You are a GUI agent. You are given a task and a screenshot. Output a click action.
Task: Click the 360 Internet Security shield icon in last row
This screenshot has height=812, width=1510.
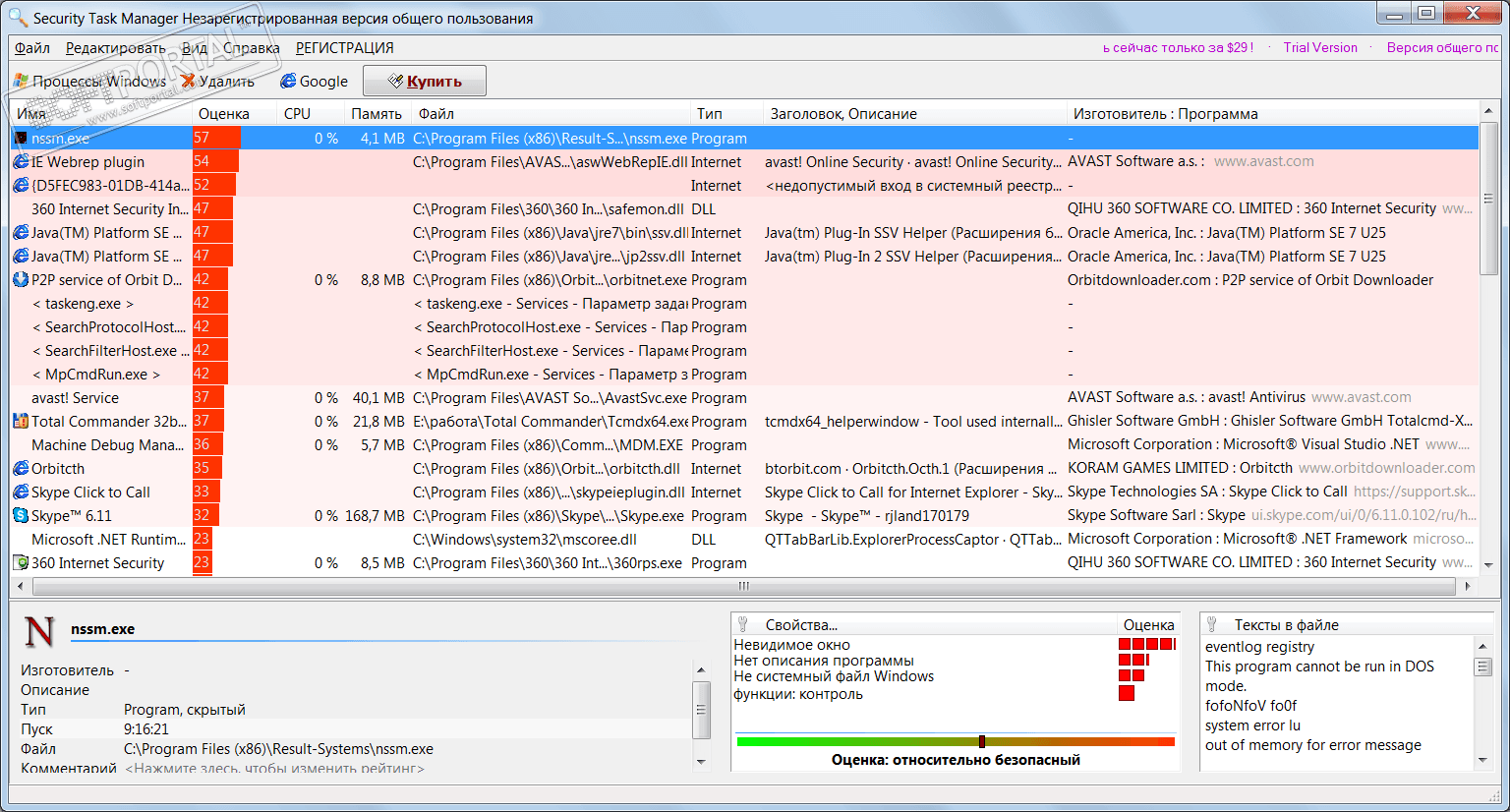[x=21, y=563]
